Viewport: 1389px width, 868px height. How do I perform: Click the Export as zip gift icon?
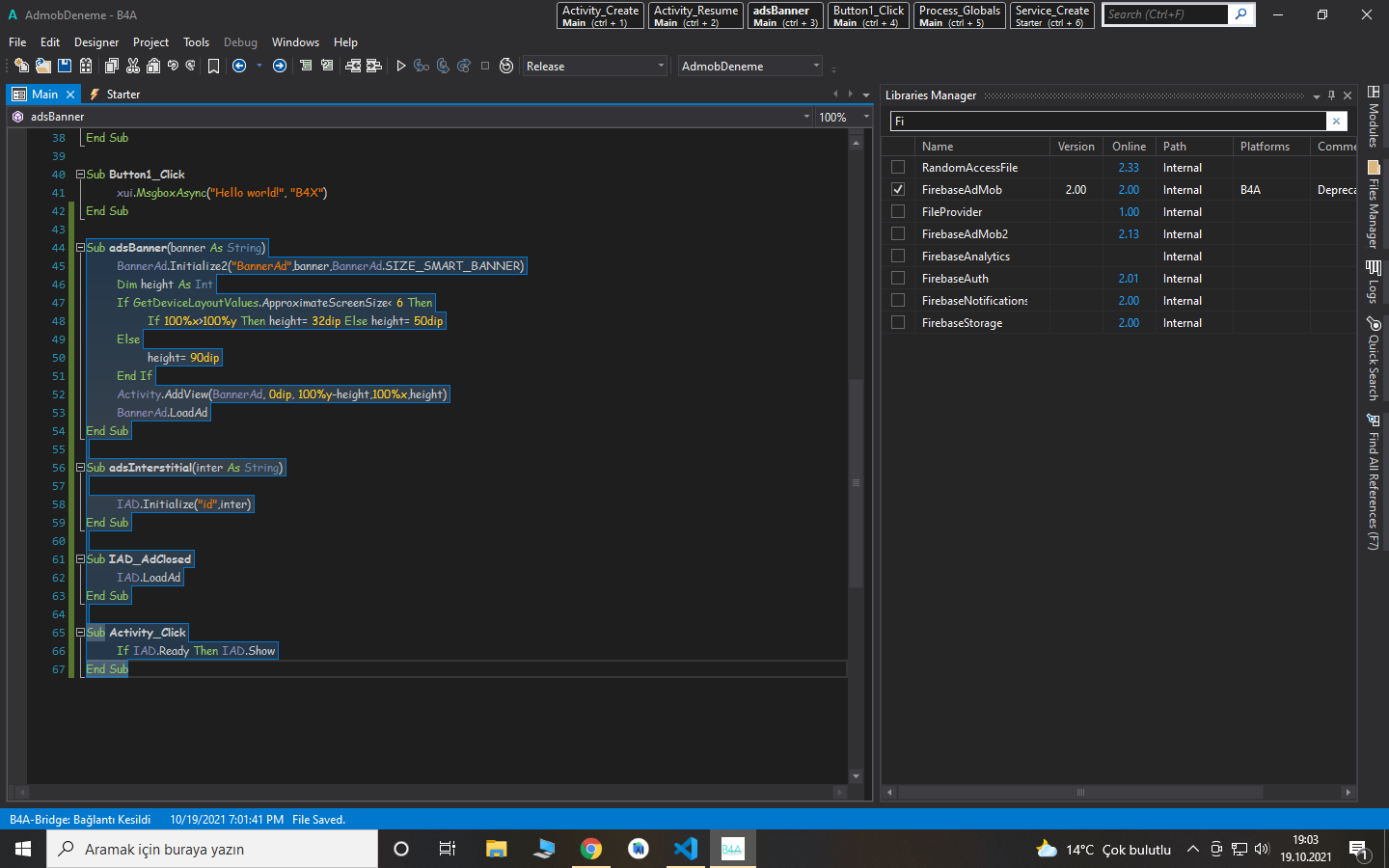(x=86, y=66)
